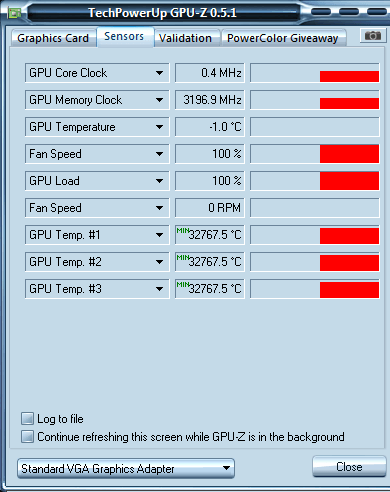Viewport: 390px width, 492px height.
Task: Click the GPU Temp. #3 history graph
Action: point(315,289)
